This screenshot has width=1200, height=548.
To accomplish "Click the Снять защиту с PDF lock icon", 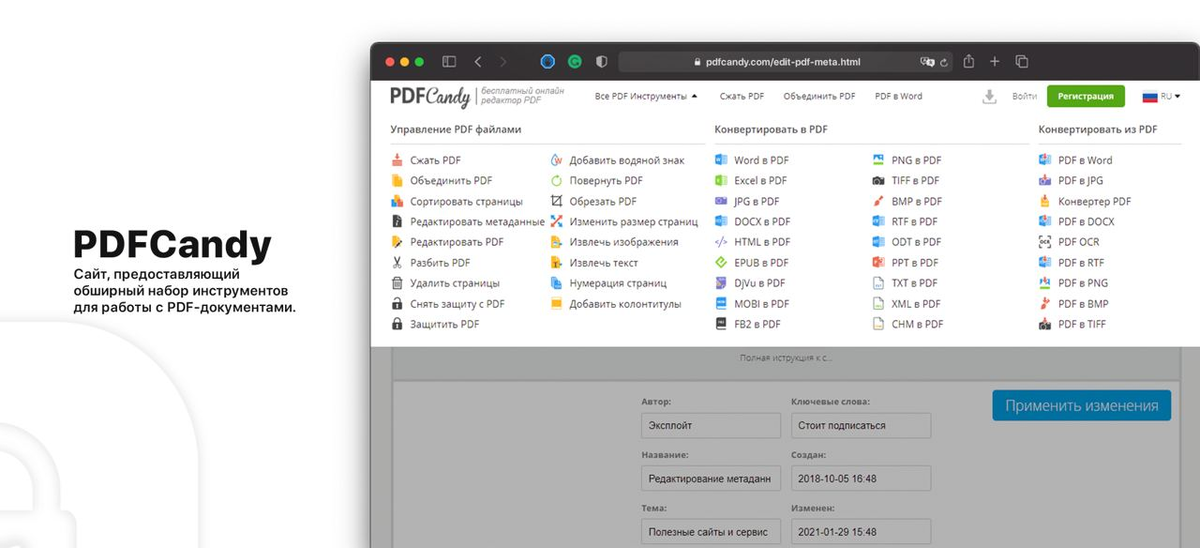I will [x=397, y=304].
